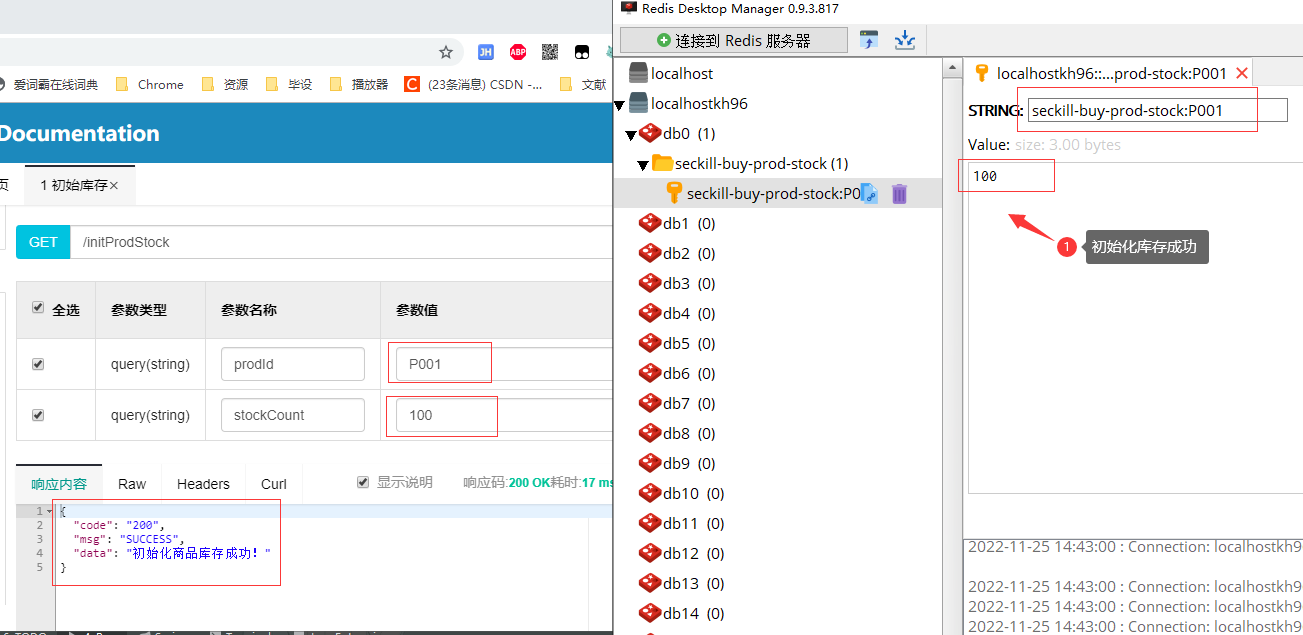Open the 文献 bookmarks folder

583,85
